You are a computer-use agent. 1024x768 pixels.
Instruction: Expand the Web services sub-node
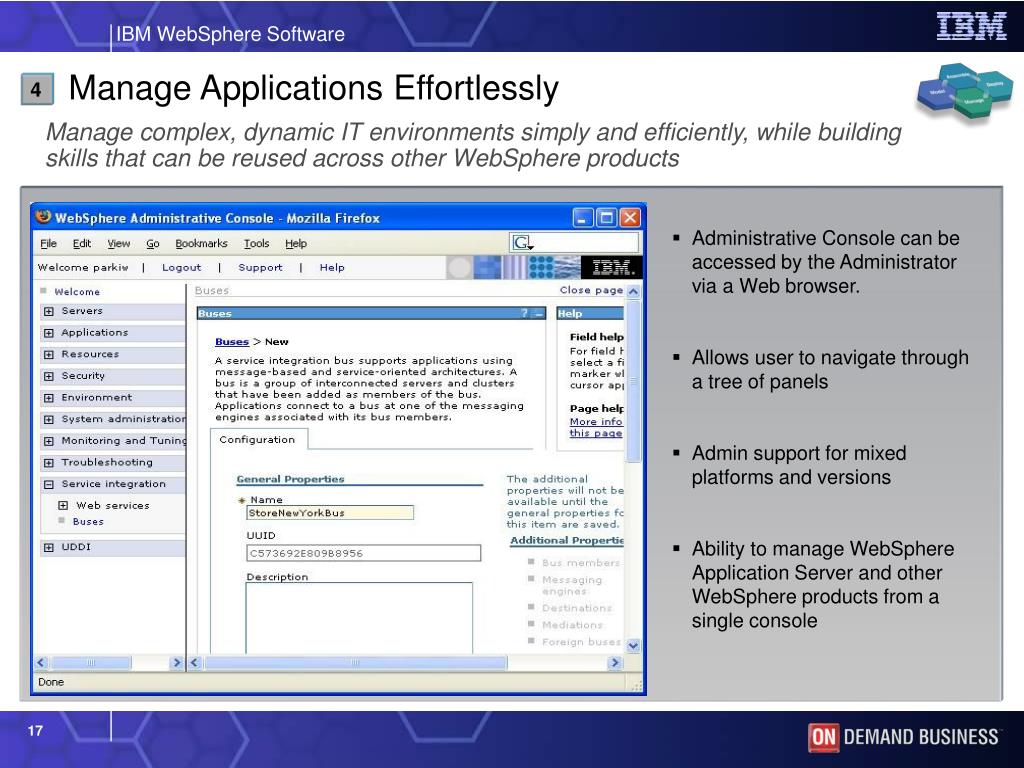(x=63, y=505)
